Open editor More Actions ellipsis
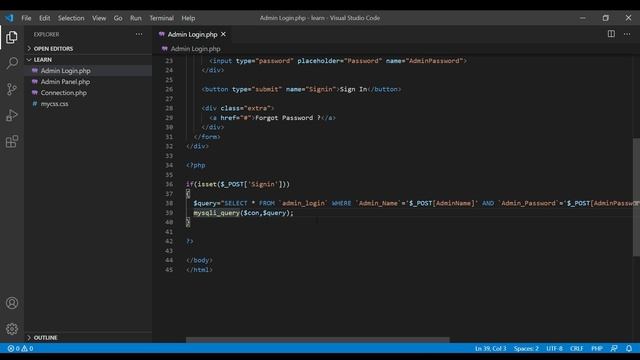 [x=627, y=34]
